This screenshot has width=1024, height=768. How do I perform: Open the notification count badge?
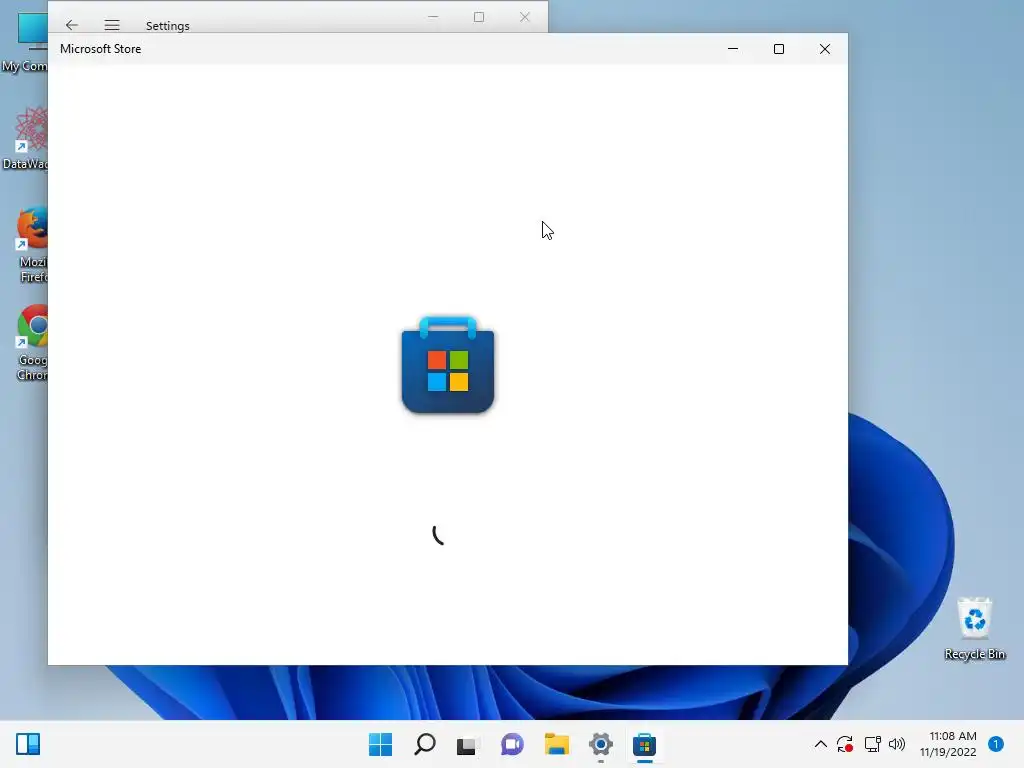pyautogui.click(x=996, y=743)
